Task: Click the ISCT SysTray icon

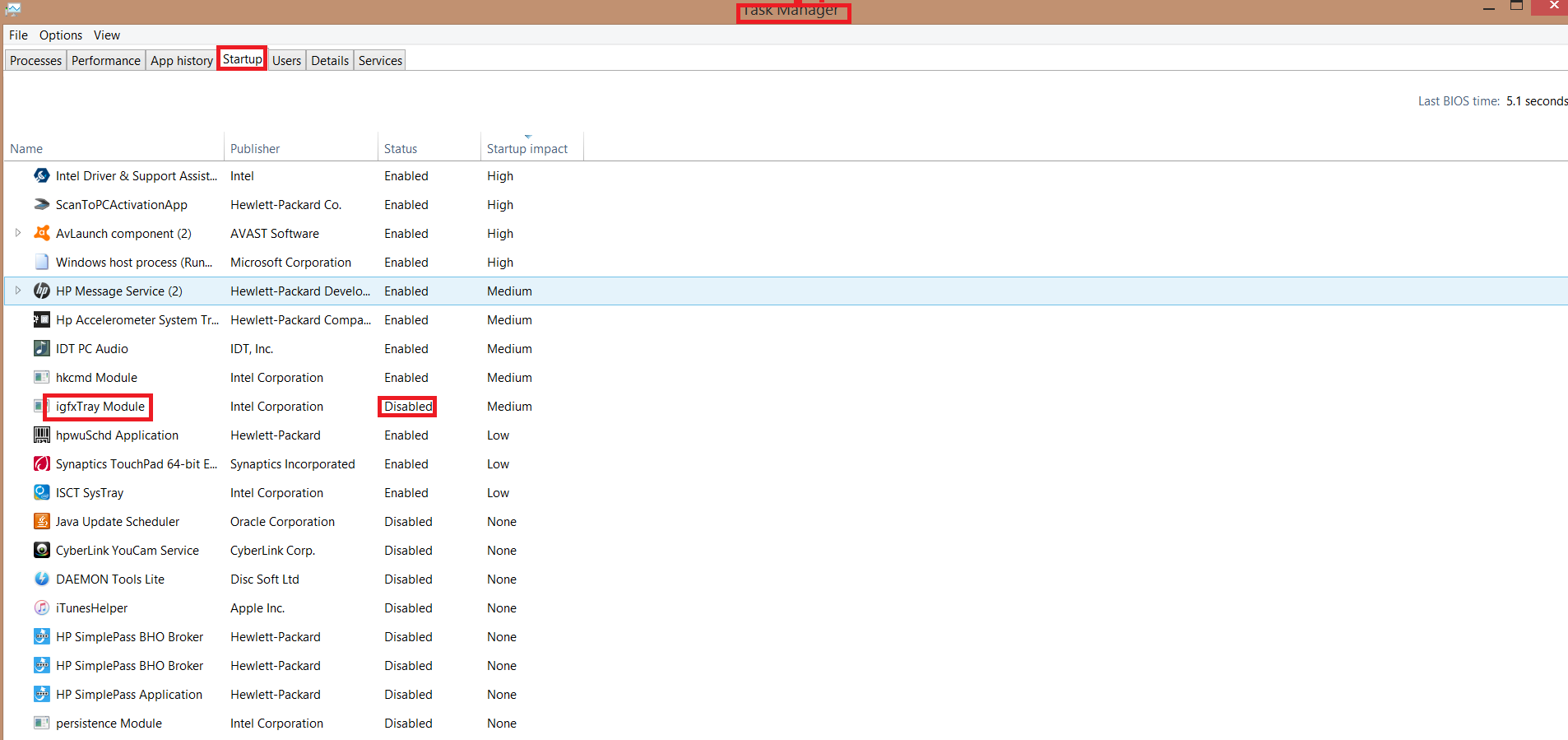Action: 42,492
